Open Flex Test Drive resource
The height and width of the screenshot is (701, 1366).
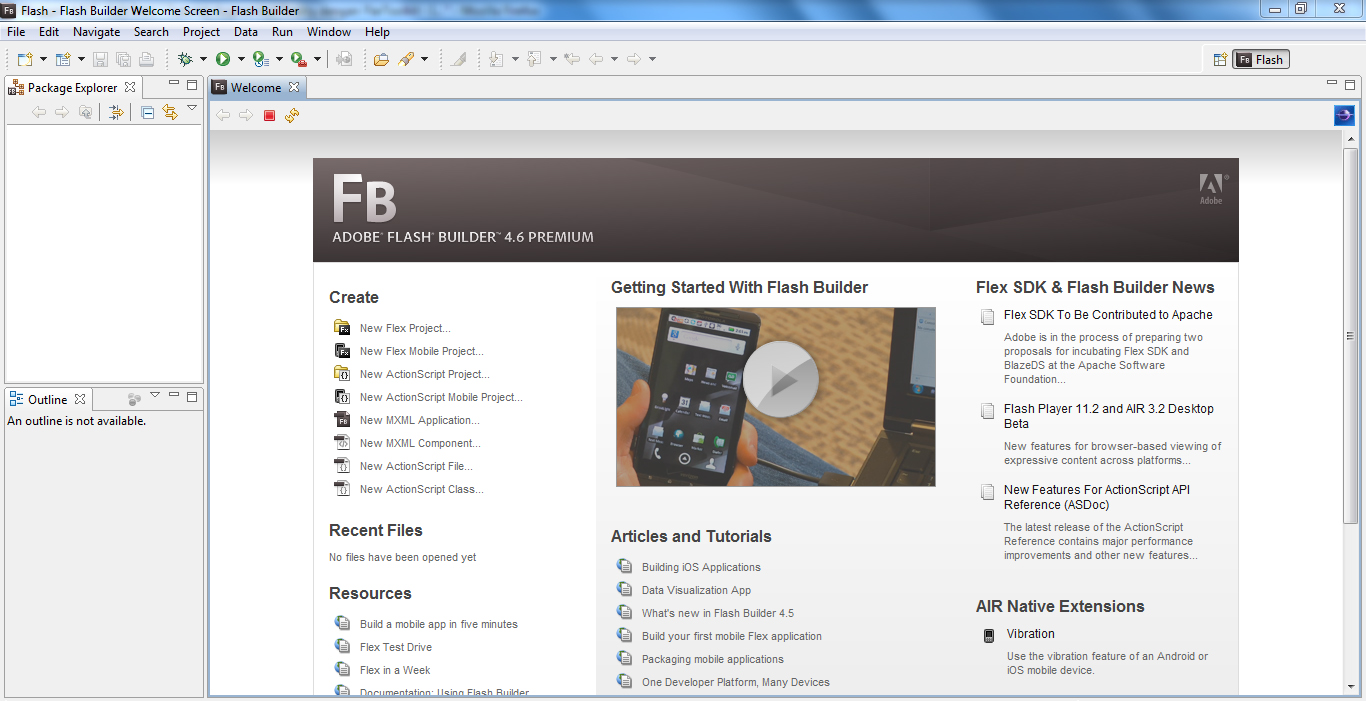[396, 647]
